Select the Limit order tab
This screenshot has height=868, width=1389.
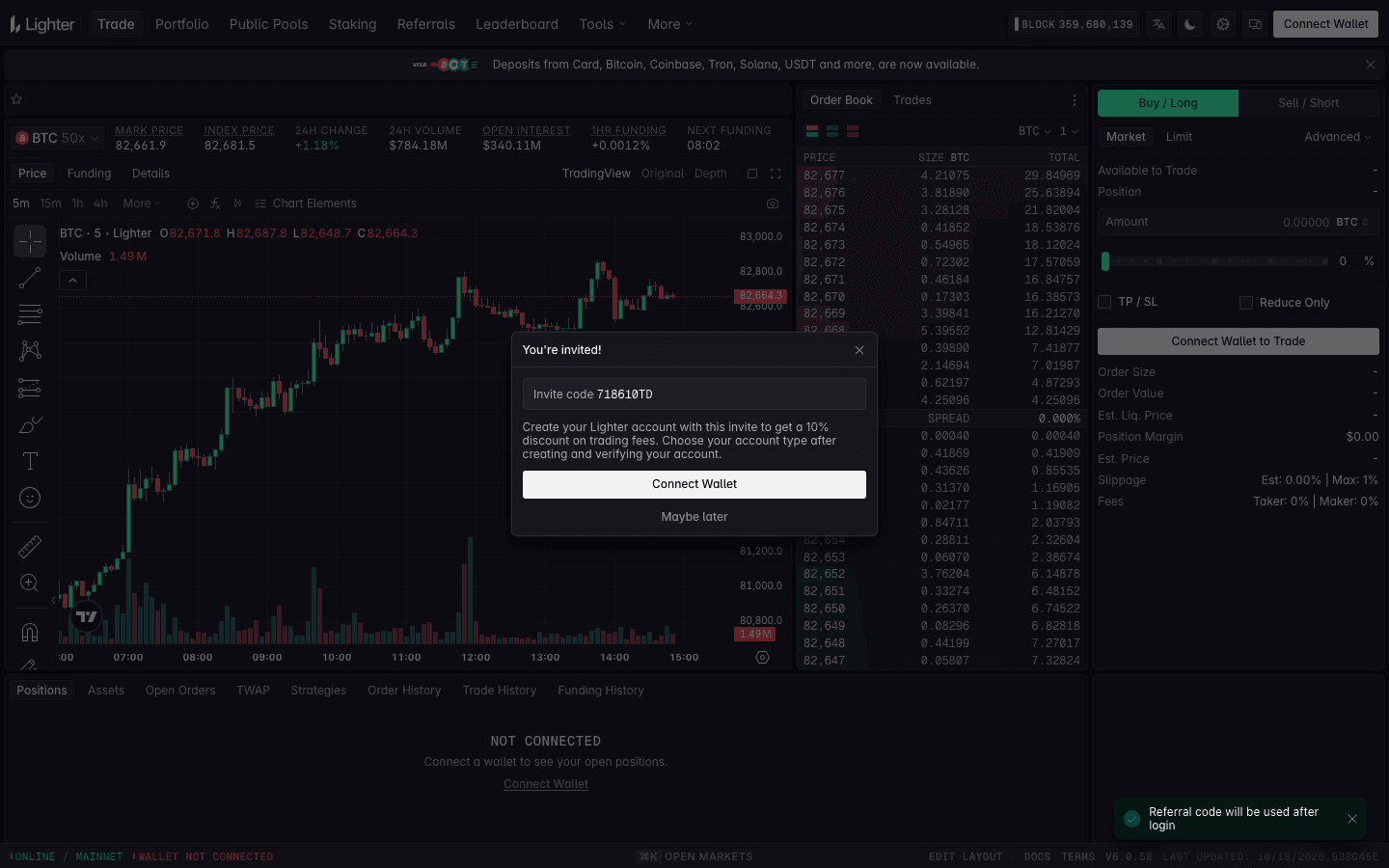point(1179,137)
